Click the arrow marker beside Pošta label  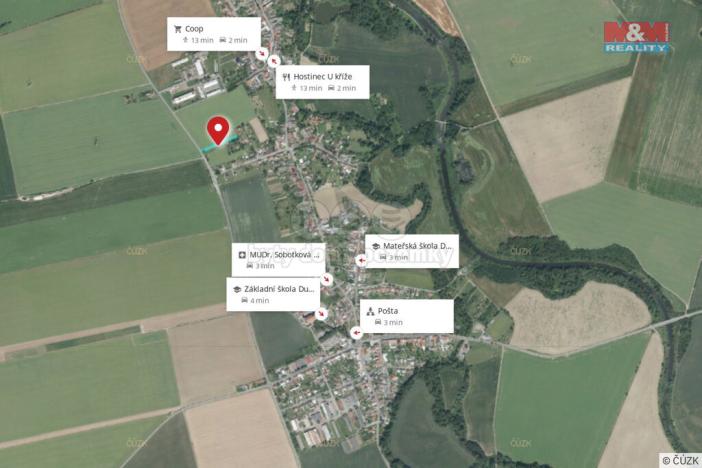coord(356,333)
